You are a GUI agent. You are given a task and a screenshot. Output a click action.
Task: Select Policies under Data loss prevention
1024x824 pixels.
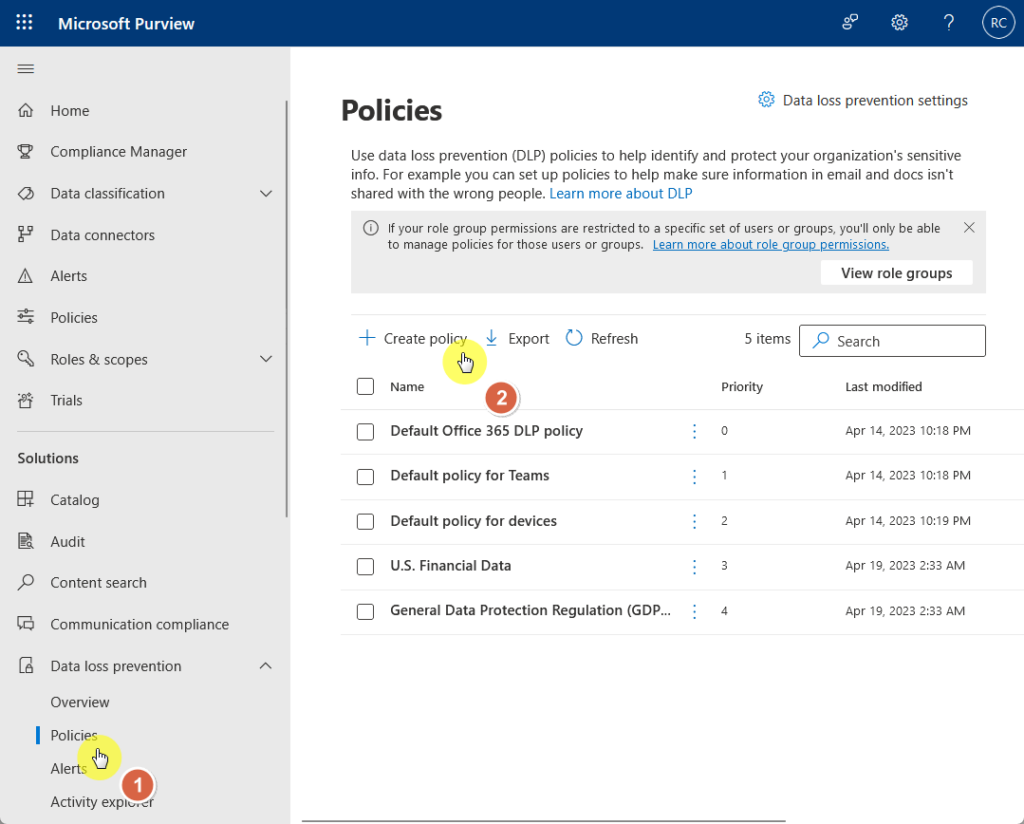tap(74, 735)
